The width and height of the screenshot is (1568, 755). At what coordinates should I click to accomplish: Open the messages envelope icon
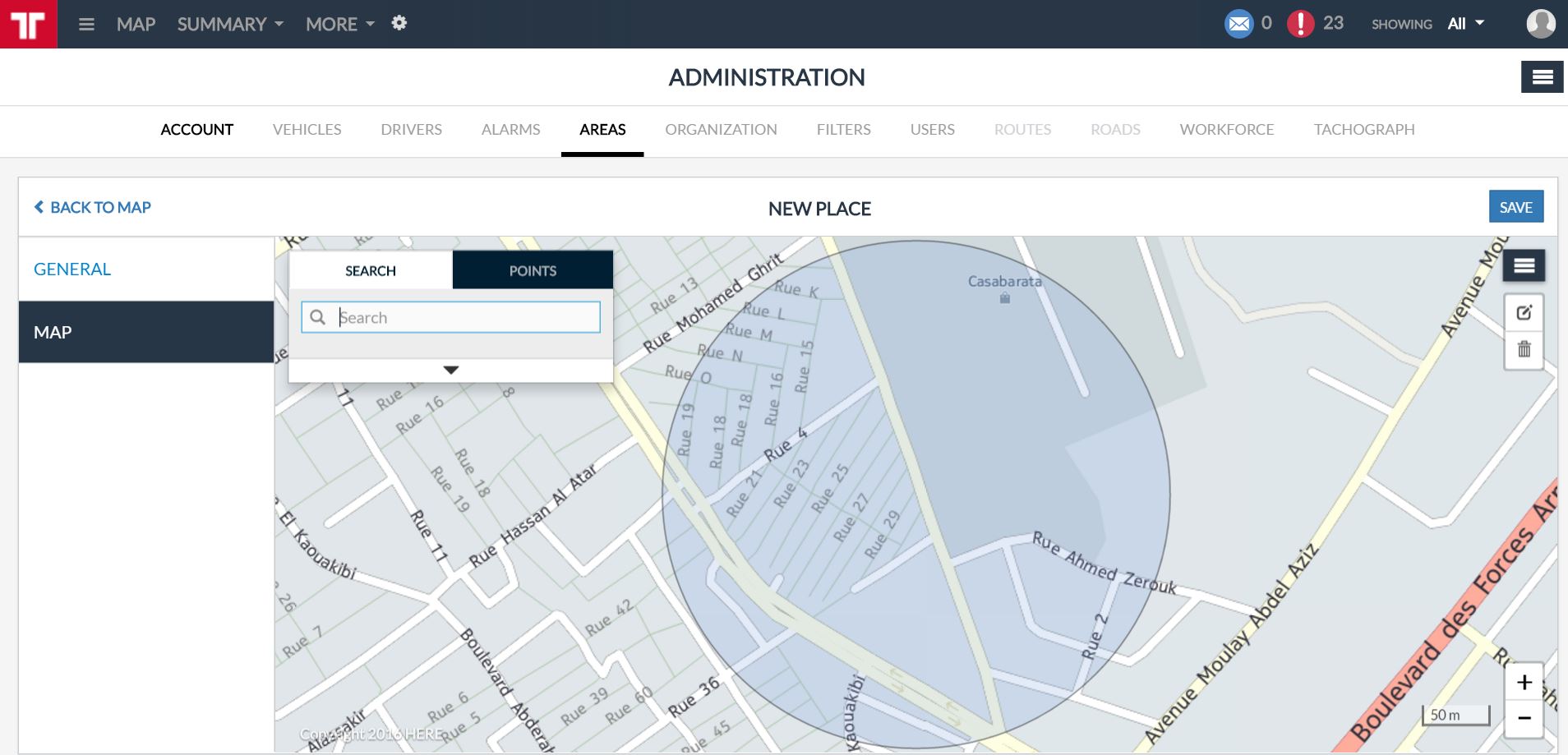[1238, 24]
